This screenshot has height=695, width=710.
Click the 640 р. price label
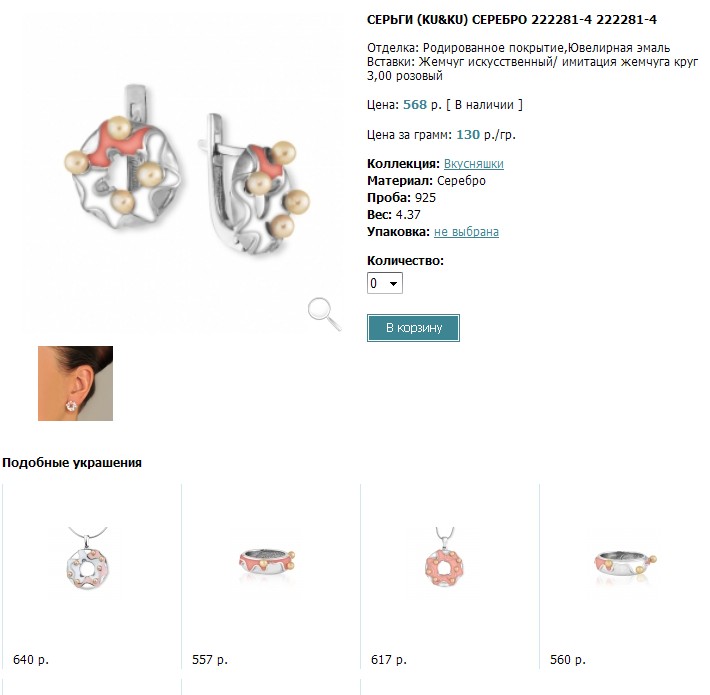31,660
